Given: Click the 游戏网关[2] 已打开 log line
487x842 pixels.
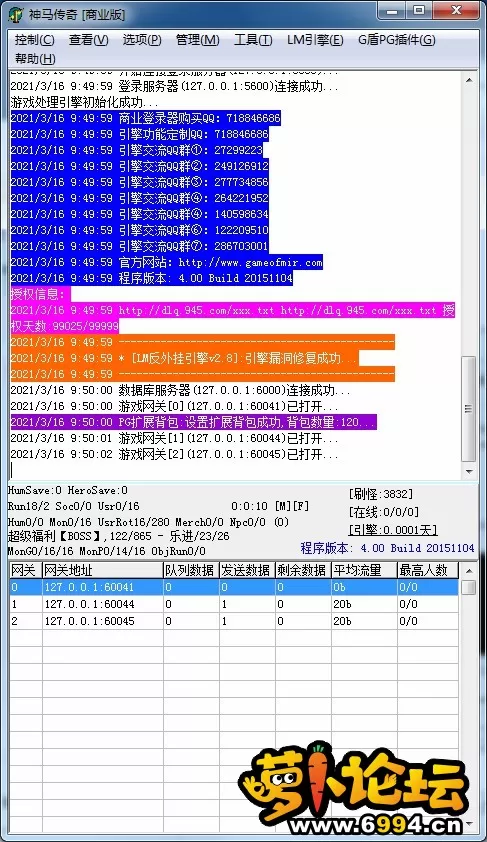Looking at the screenshot, I should click(x=175, y=454).
